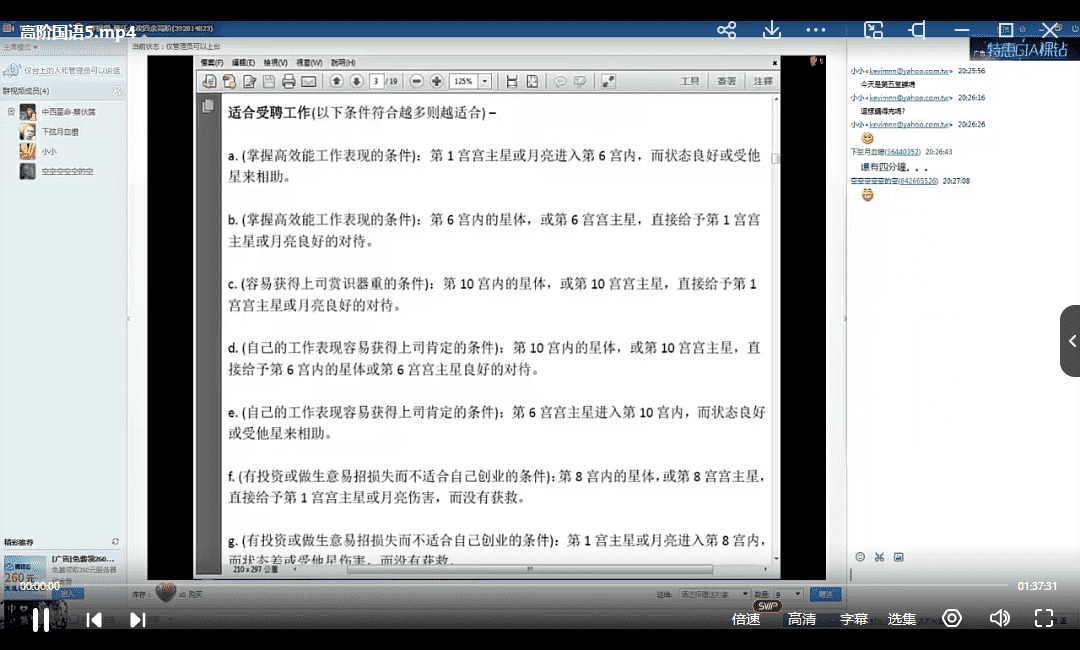
Task: Click the print icon in PDF toolbar
Action: click(288, 81)
